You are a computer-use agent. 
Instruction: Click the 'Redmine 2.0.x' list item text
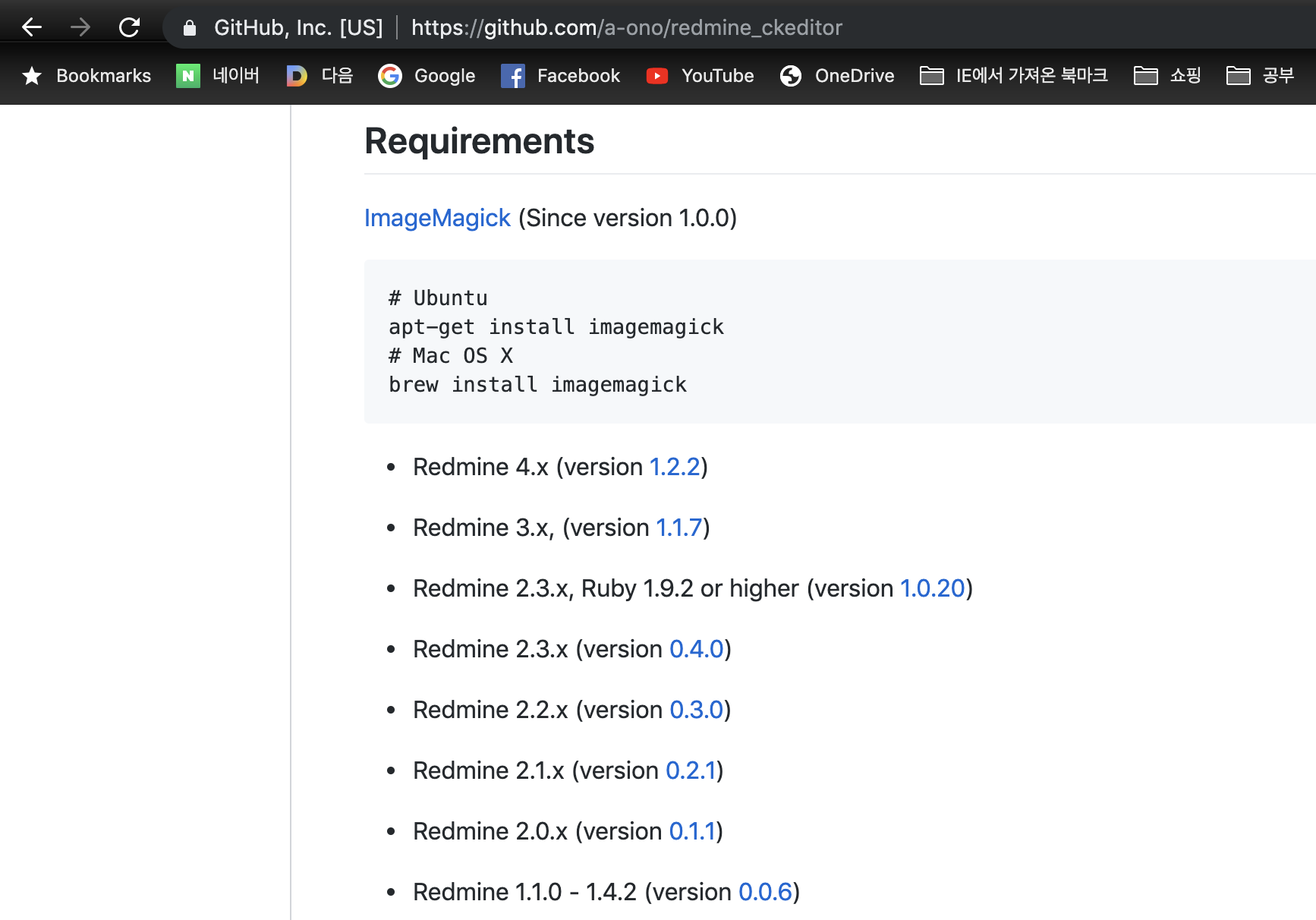(490, 831)
